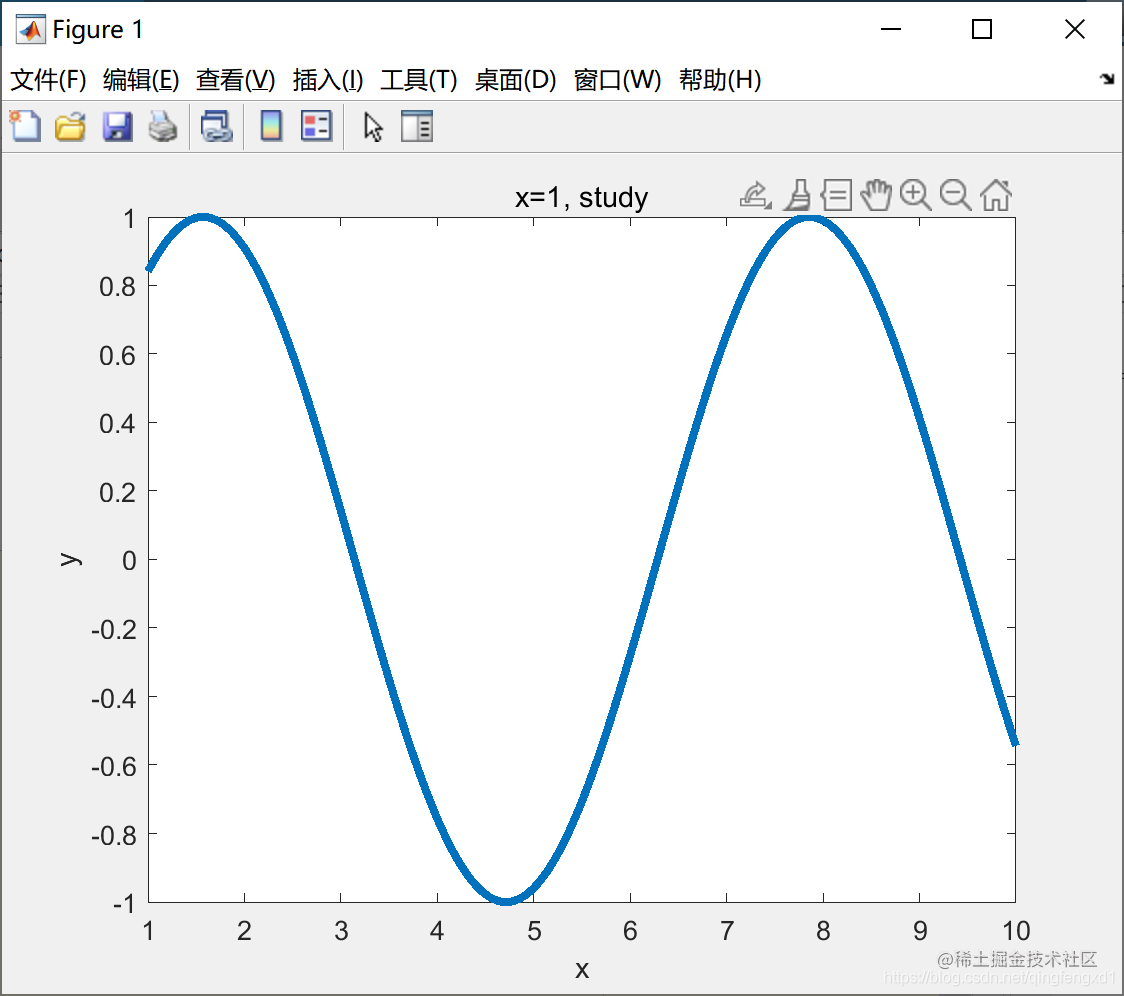The image size is (1124, 996).
Task: Click the plot title "x=1, study"
Action: (581, 197)
